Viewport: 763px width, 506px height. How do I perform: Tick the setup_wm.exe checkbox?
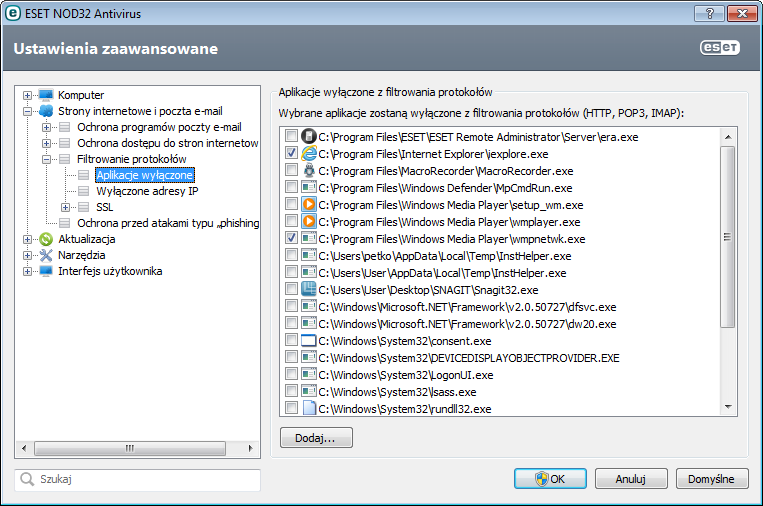point(291,203)
